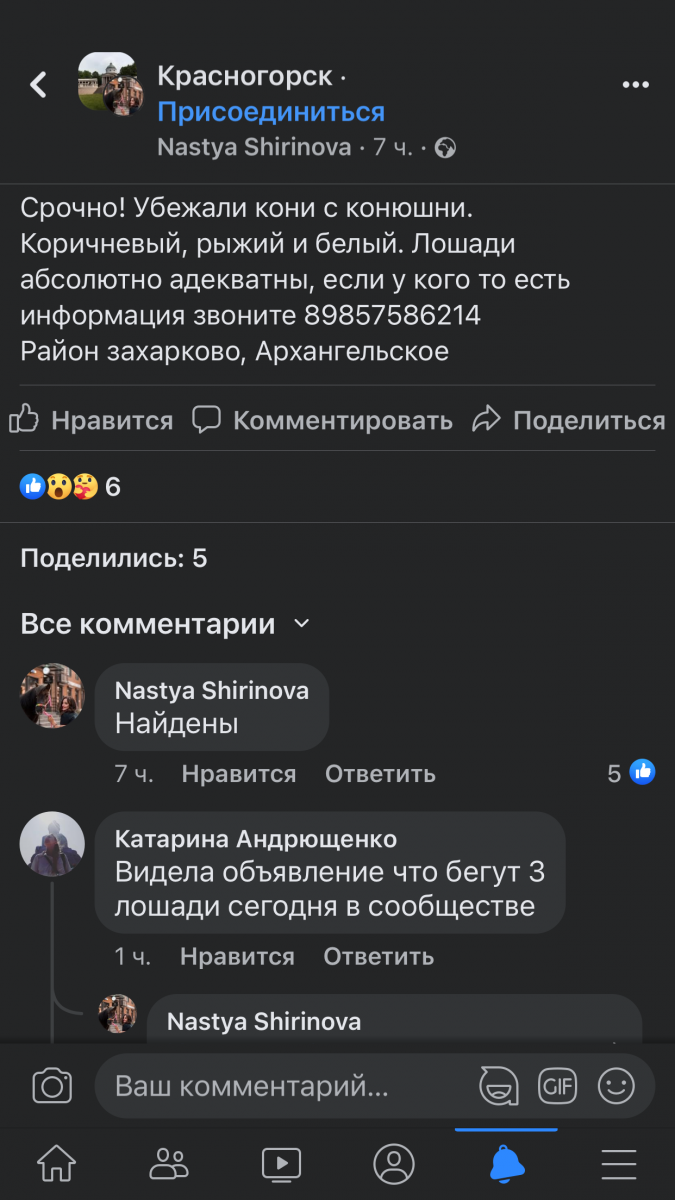The image size is (675, 1200).
Task: Open the sticker picker icon
Action: 499,1086
